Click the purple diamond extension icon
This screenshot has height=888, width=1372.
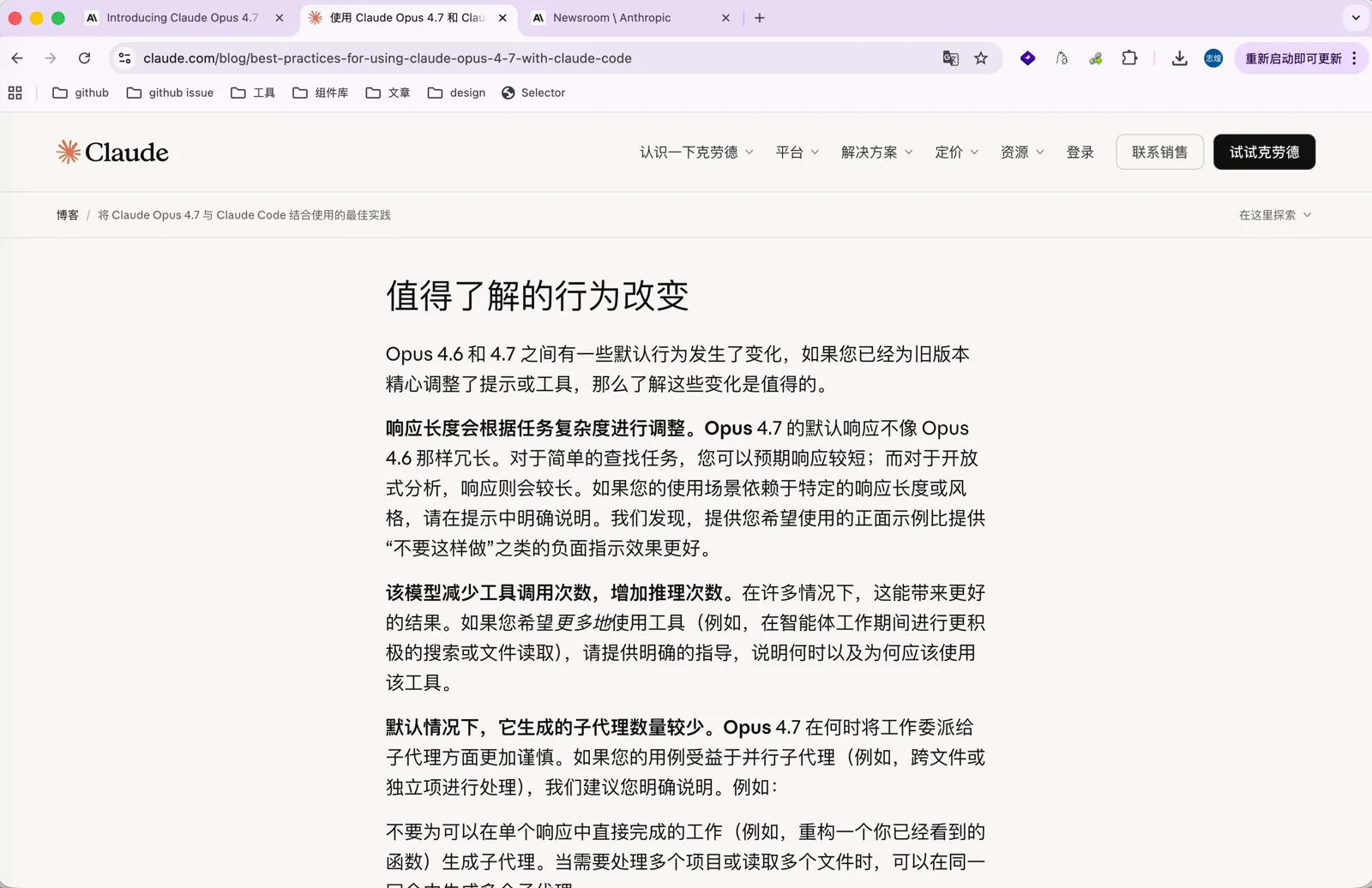1027,58
